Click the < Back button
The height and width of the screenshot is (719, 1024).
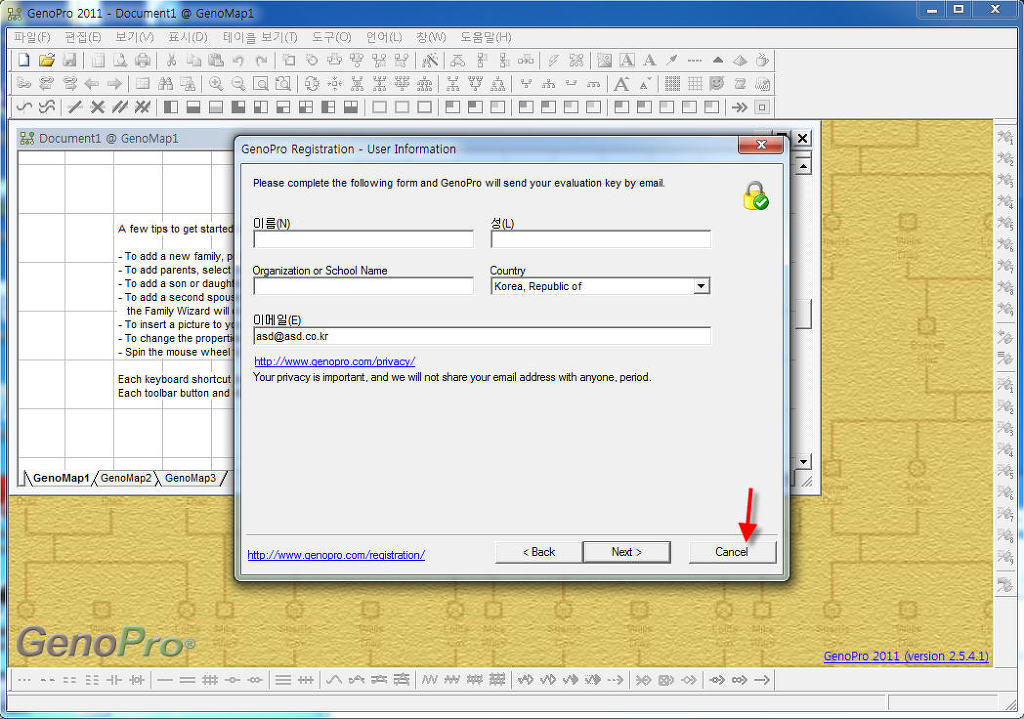click(539, 552)
